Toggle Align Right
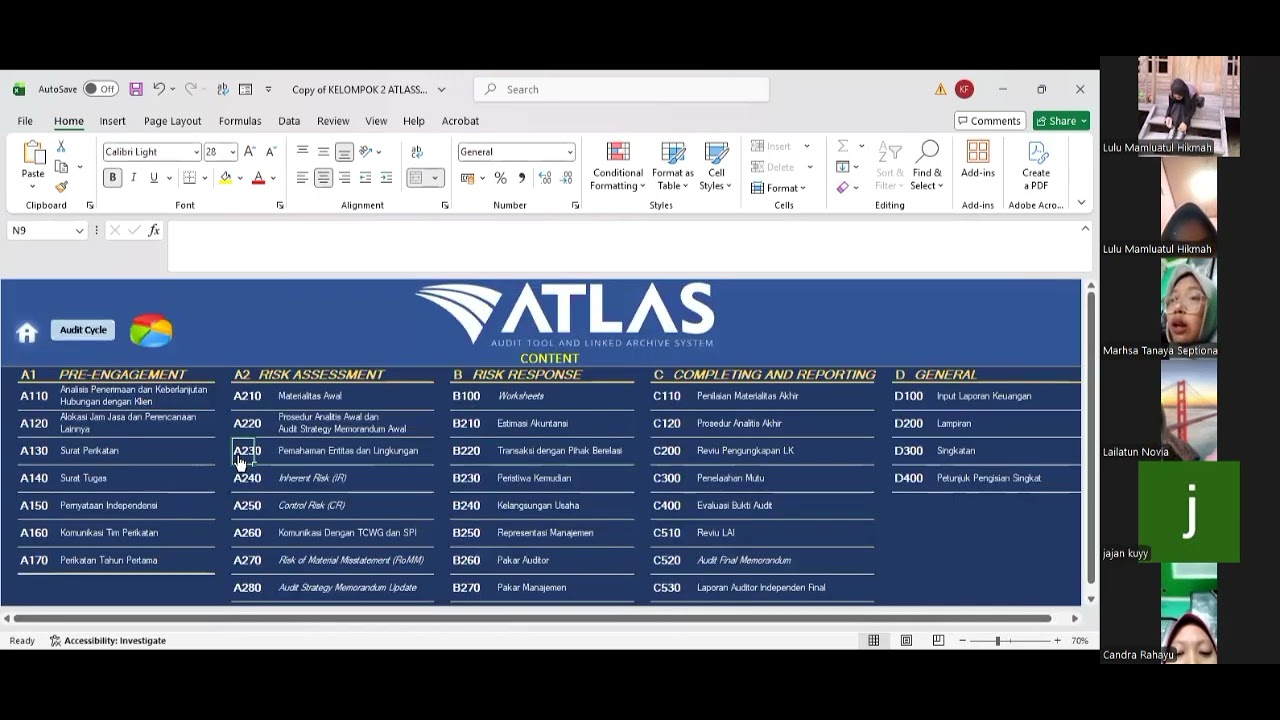The width and height of the screenshot is (1280, 720). point(344,178)
